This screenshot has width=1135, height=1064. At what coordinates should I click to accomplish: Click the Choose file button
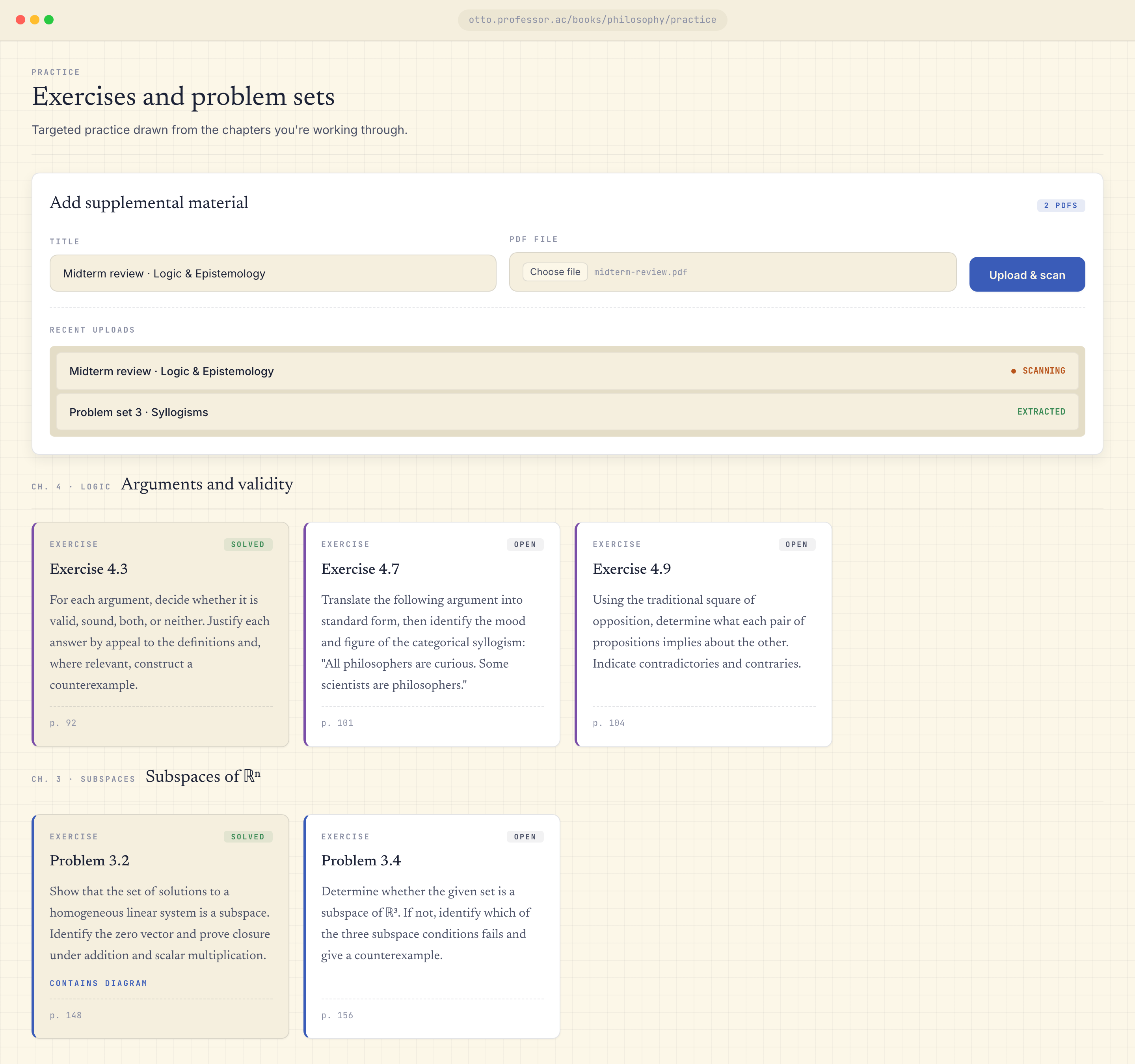pos(555,272)
